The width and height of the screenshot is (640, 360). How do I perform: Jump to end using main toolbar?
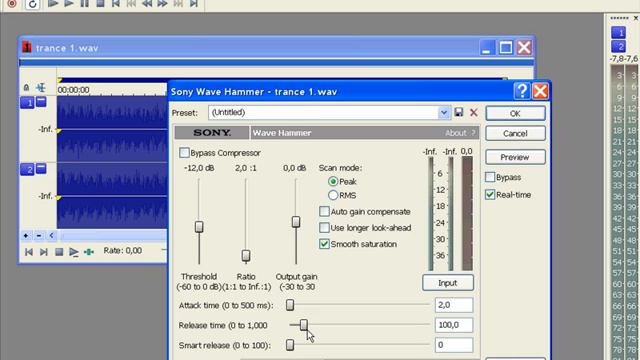click(194, 4)
